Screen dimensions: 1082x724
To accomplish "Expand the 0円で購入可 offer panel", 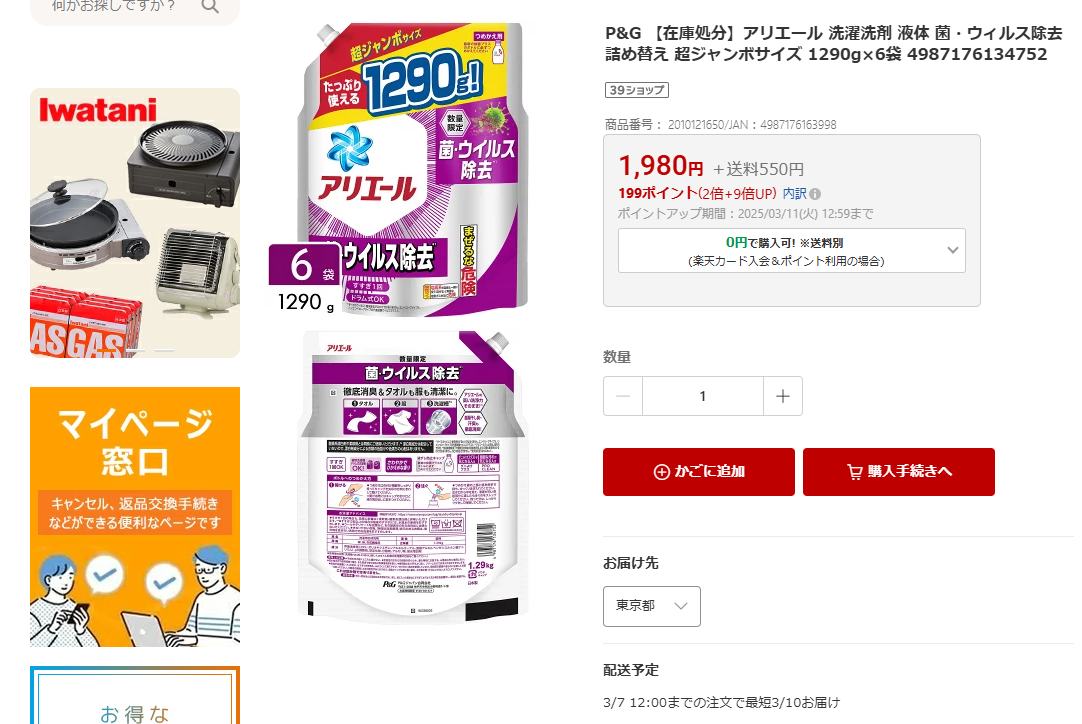I will point(791,251).
